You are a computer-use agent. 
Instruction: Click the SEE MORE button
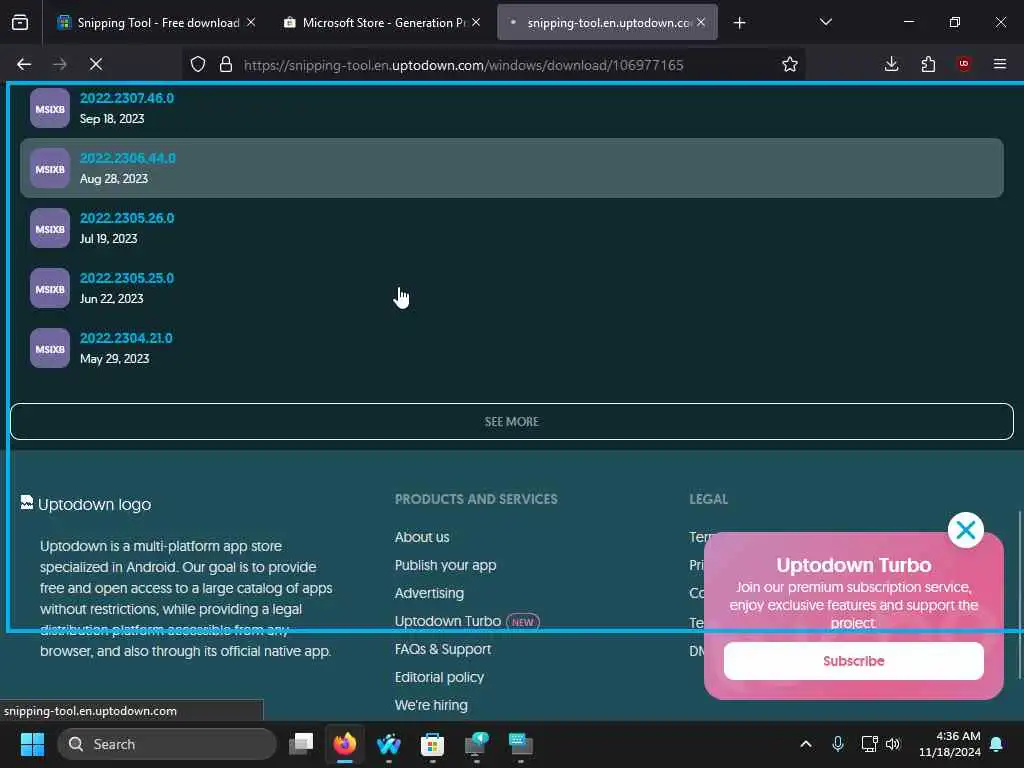(x=511, y=421)
